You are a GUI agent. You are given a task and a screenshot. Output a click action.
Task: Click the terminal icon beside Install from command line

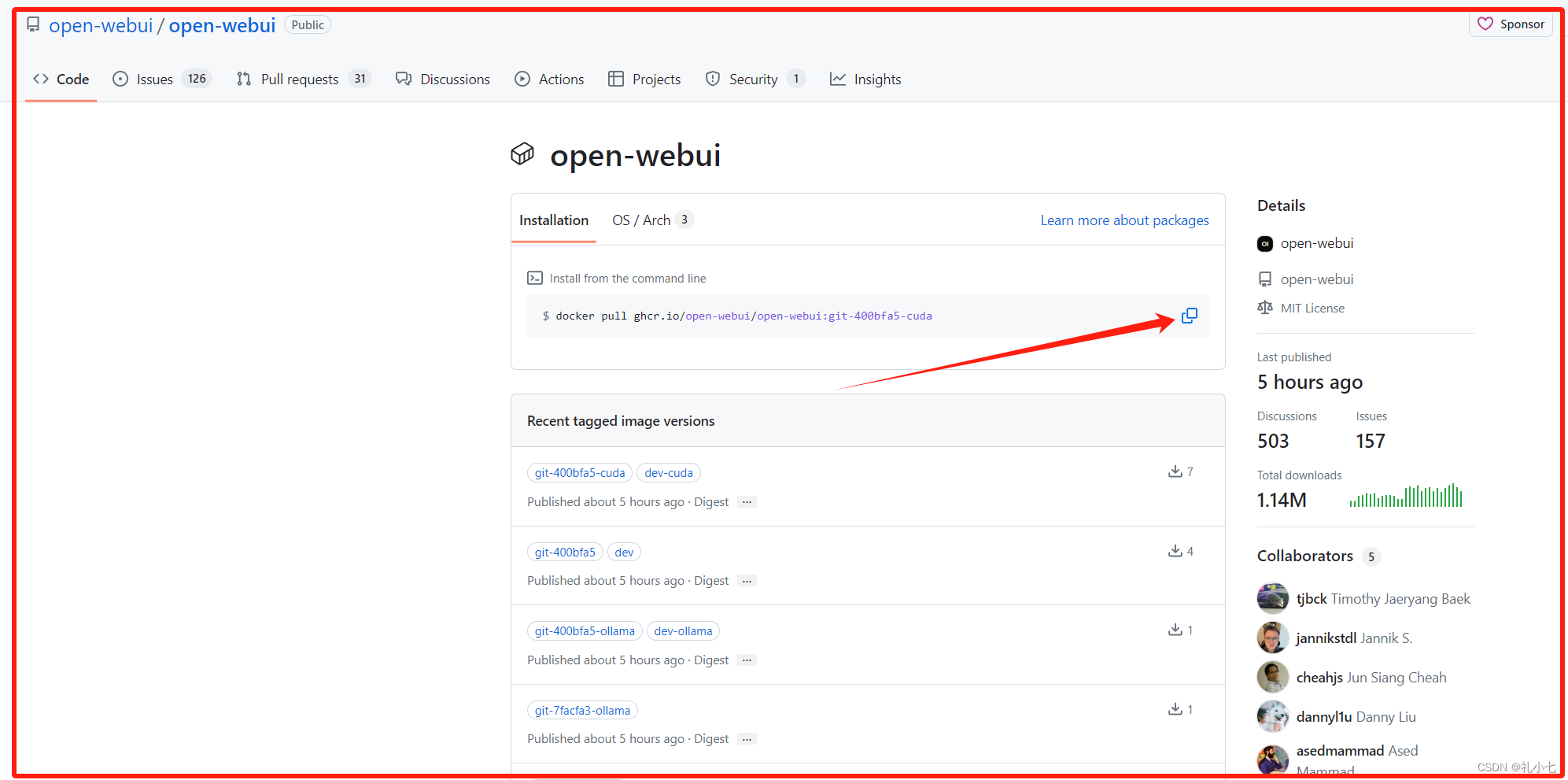(535, 278)
